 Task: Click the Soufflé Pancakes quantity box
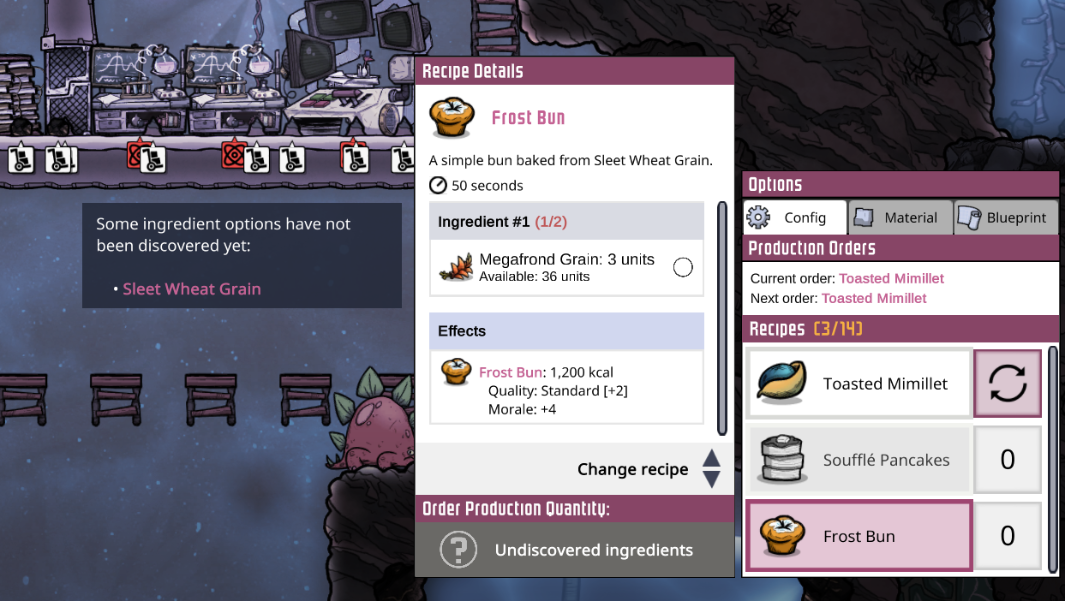1007,460
